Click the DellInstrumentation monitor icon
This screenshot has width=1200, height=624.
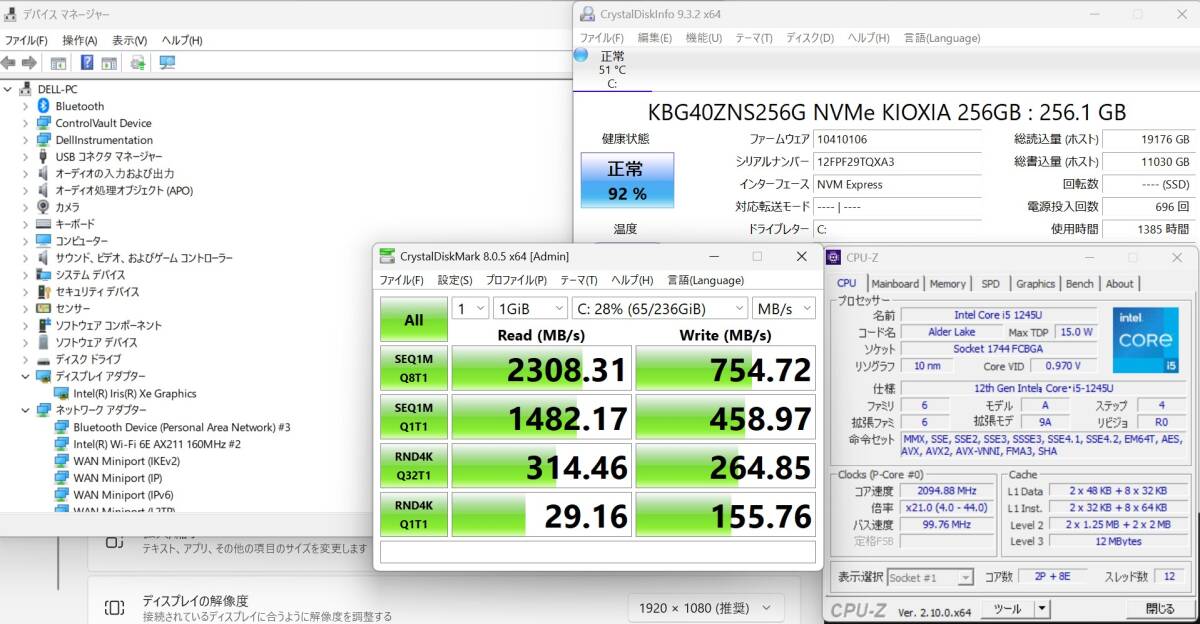(x=44, y=140)
